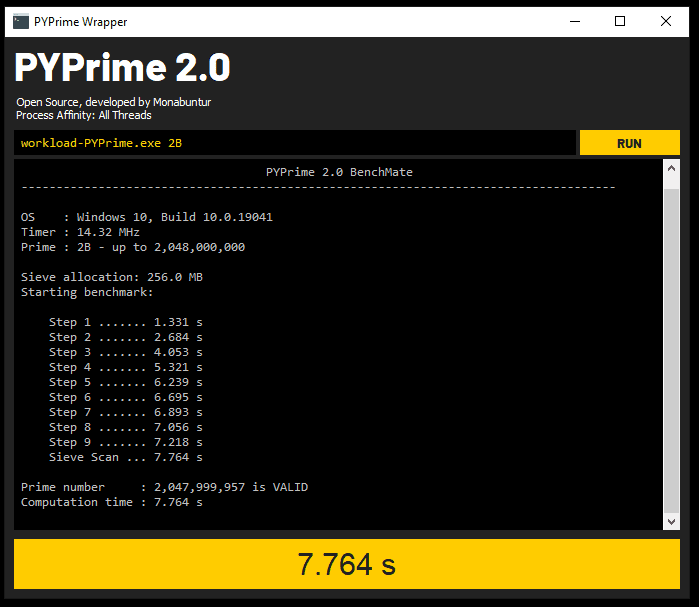Click the scrollbar down arrow
699x607 pixels.
[671, 521]
